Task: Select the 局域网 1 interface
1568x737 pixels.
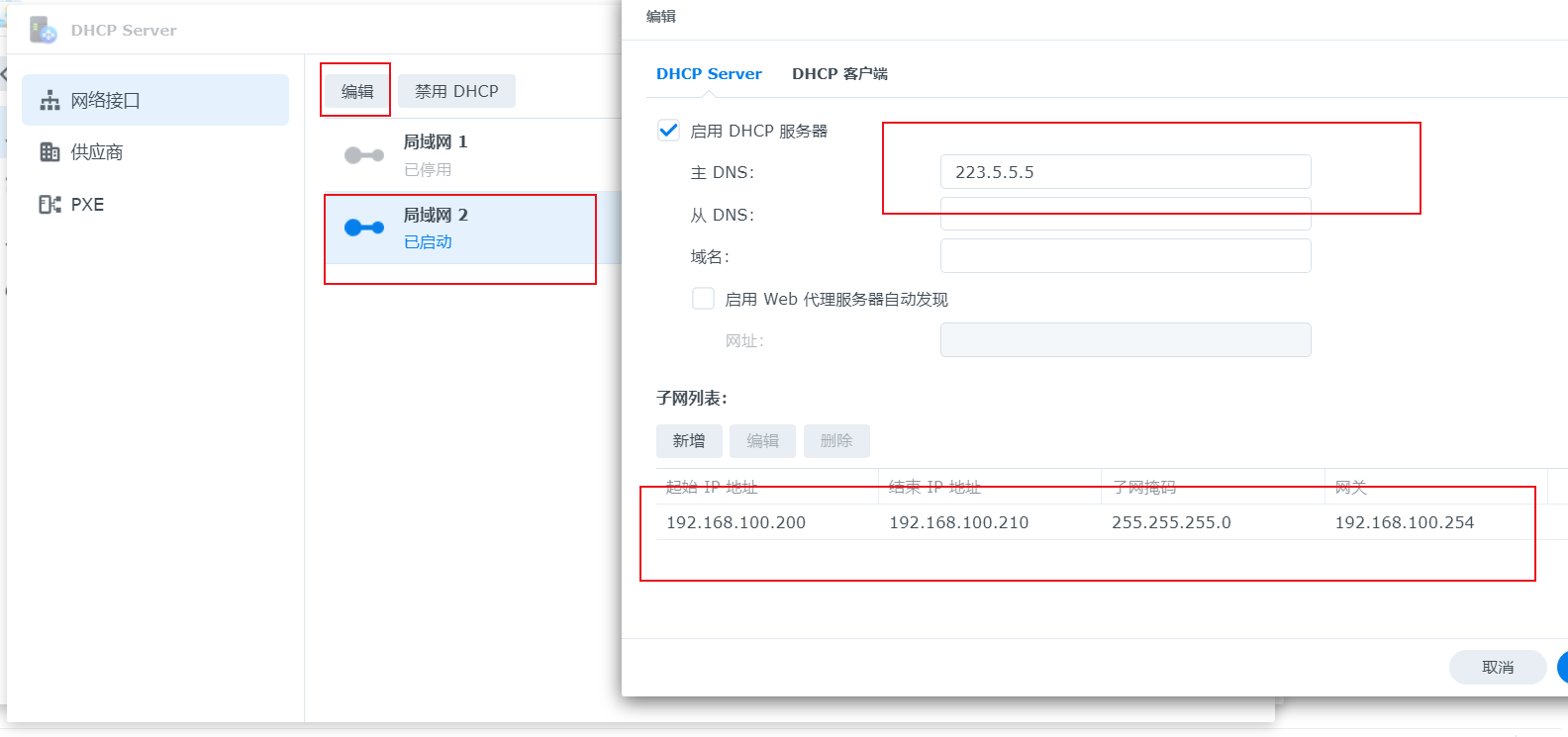Action: click(472, 155)
